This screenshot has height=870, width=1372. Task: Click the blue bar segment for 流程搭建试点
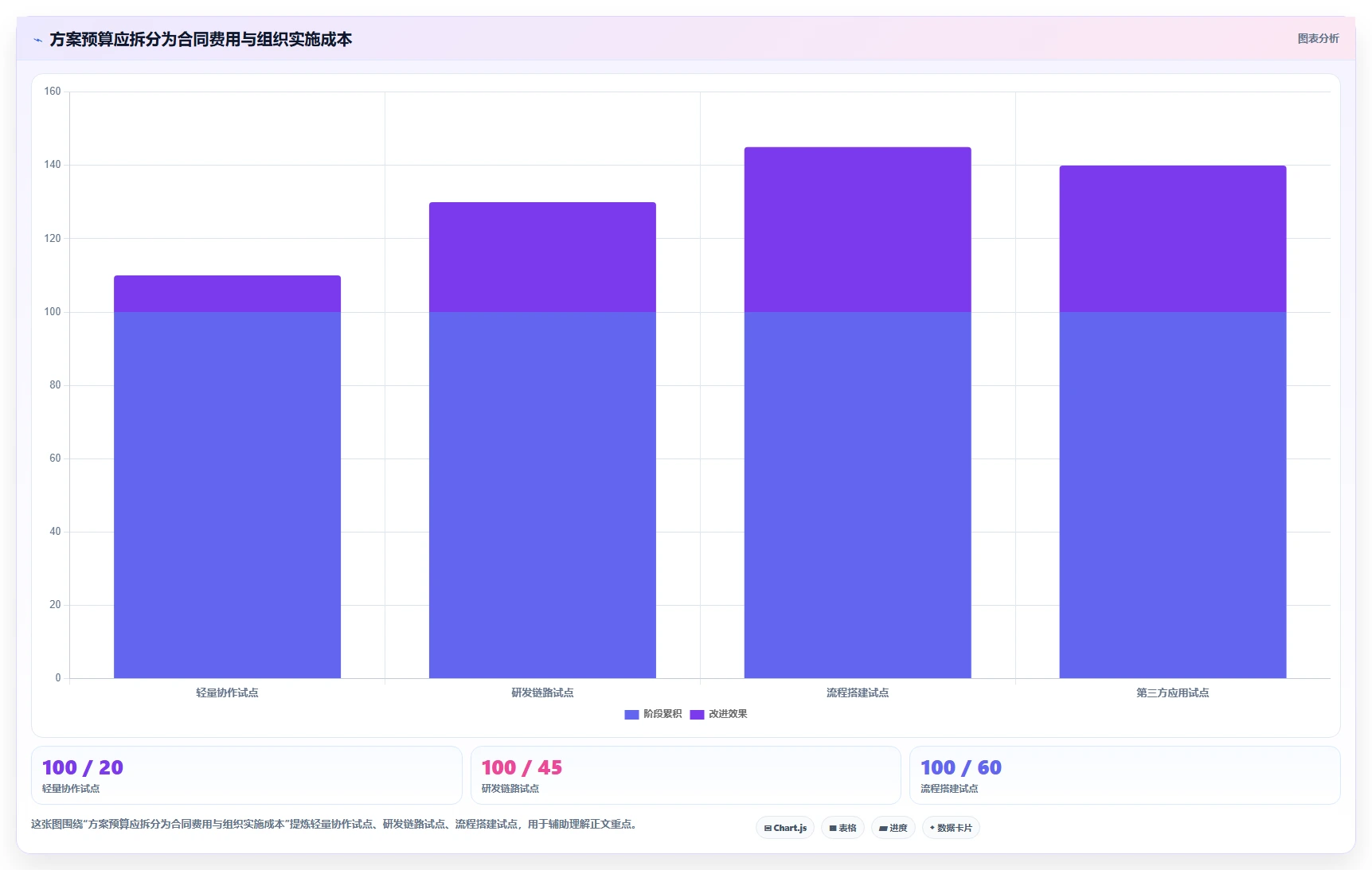coord(858,495)
